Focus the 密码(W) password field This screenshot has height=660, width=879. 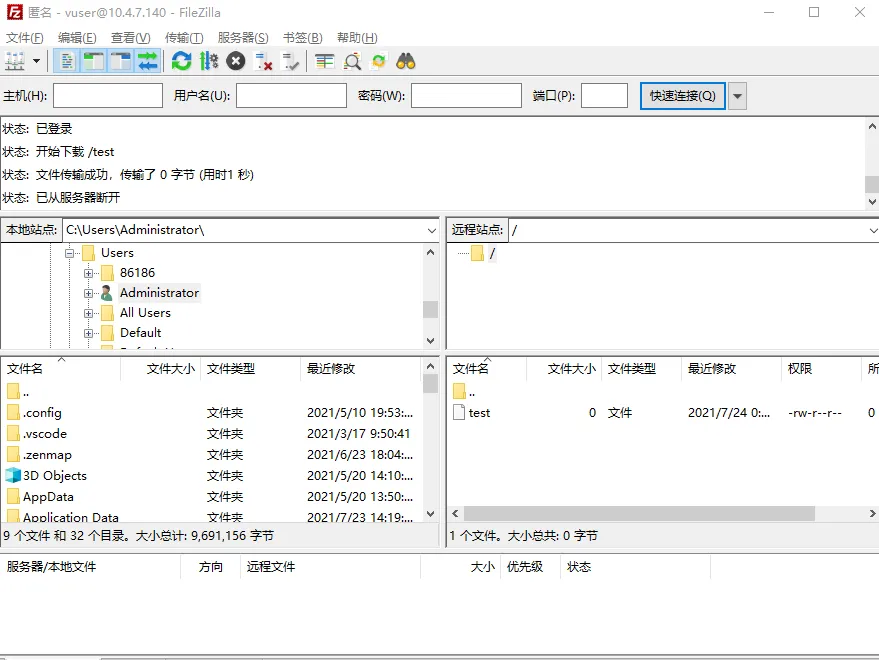tap(466, 95)
